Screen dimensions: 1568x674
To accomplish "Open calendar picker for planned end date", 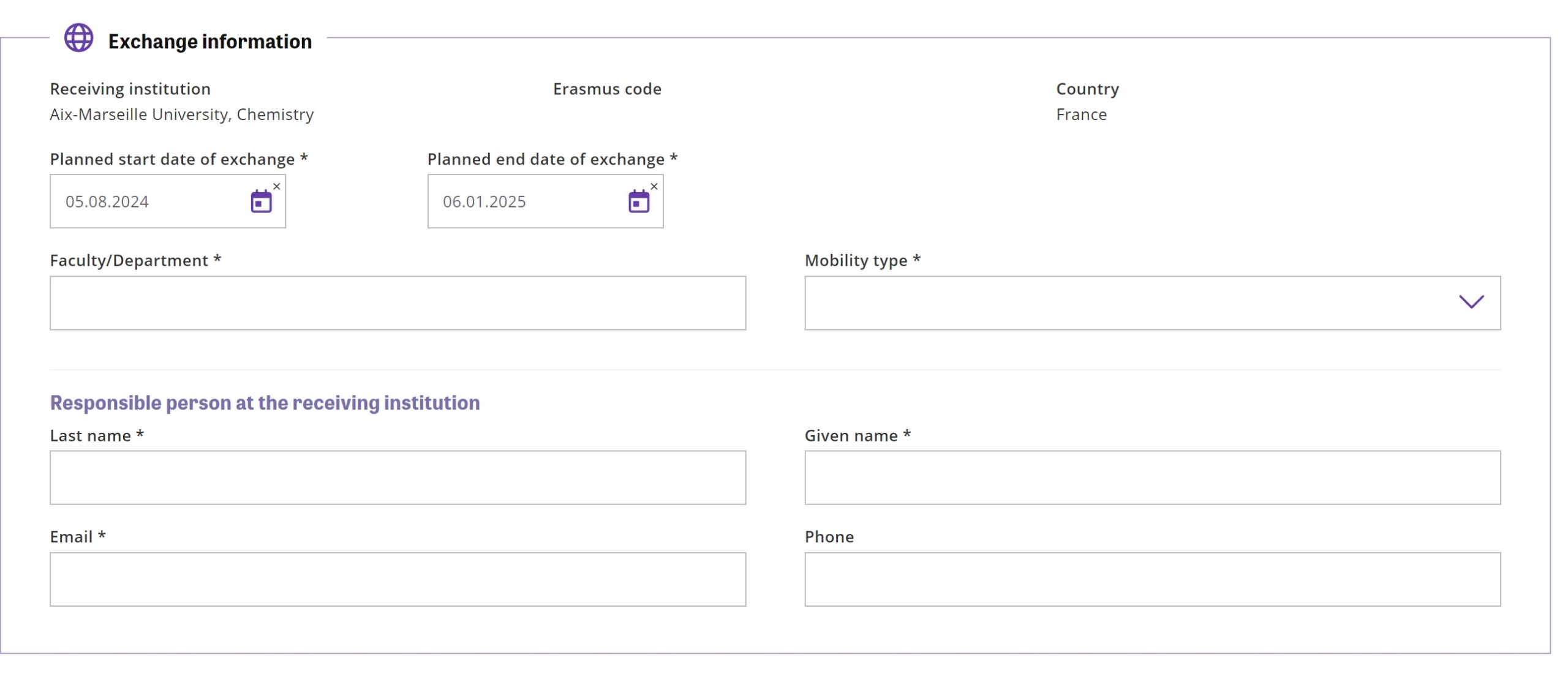I will pyautogui.click(x=638, y=201).
